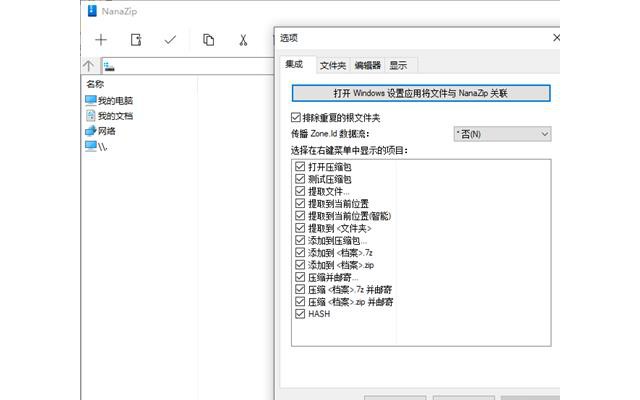Click the Extract toolbar icon

click(136, 40)
